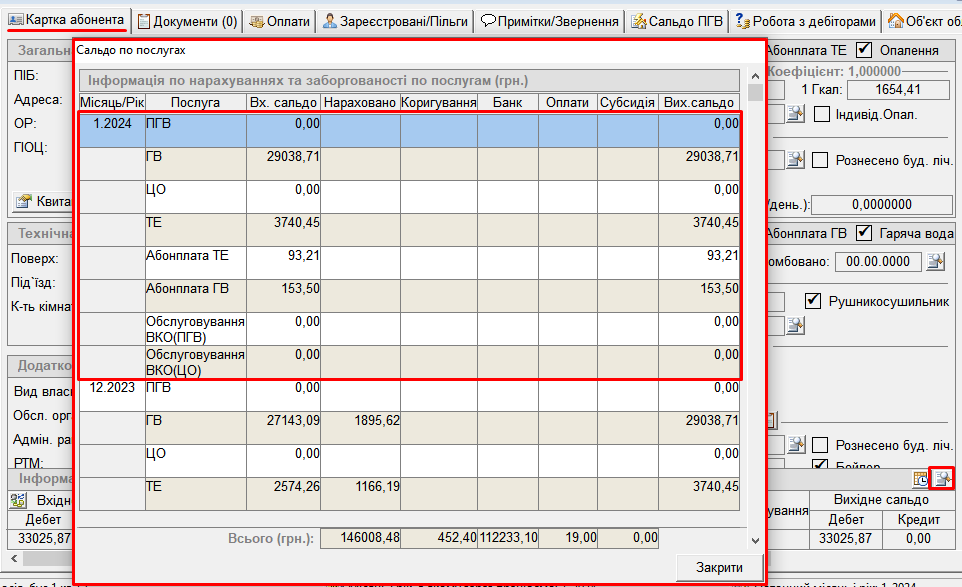
Task: Click the calendar clock history icon
Action: point(921,479)
